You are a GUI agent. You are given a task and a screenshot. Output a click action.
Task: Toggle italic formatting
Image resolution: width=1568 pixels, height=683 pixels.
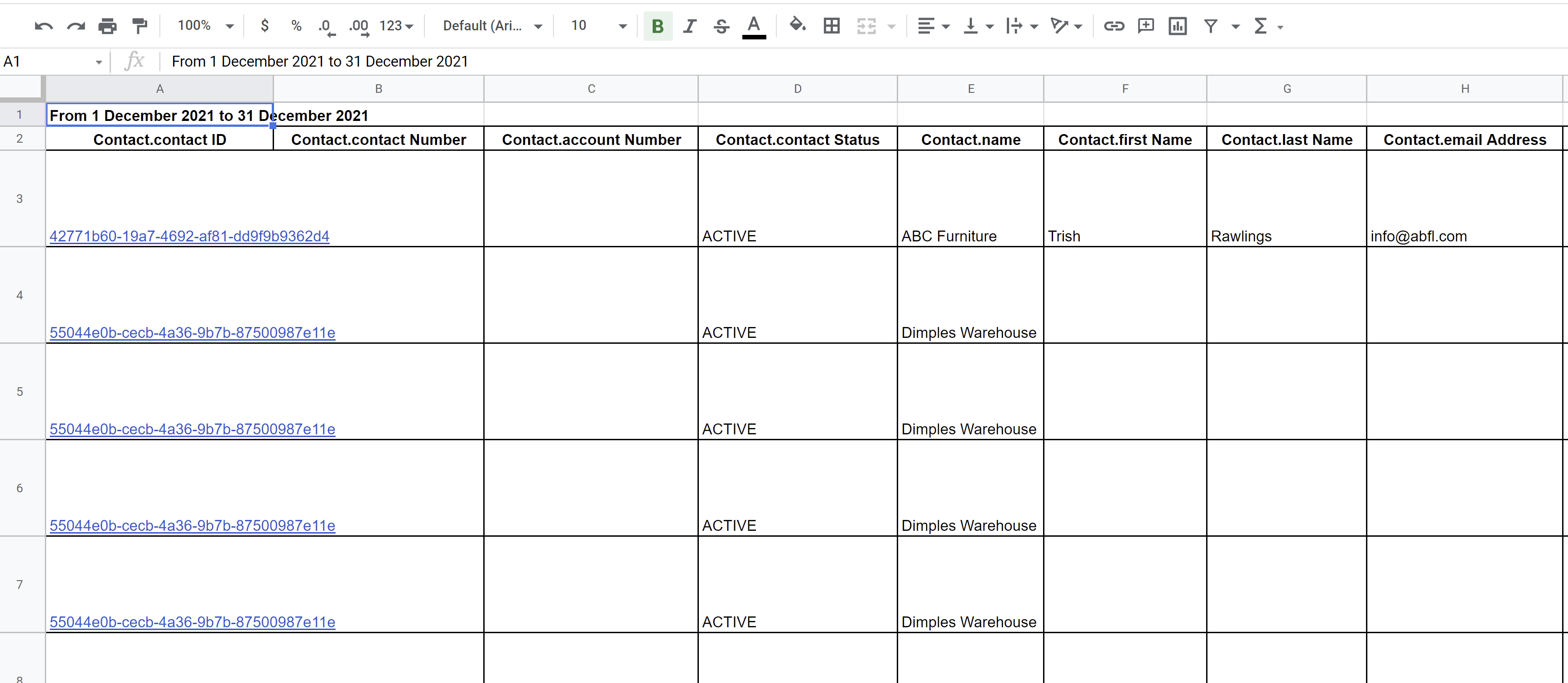pyautogui.click(x=690, y=26)
